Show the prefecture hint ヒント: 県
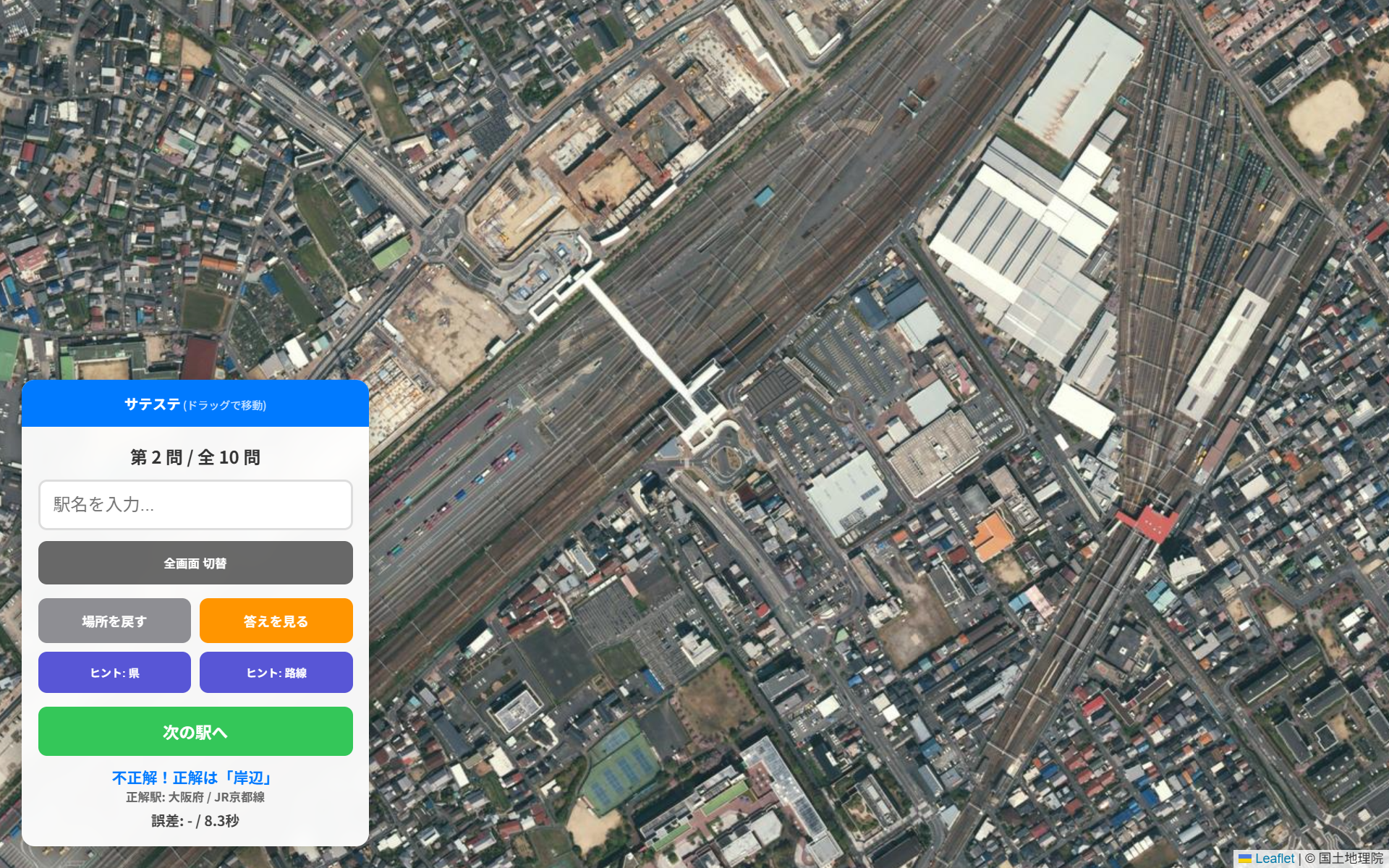Image resolution: width=1389 pixels, height=868 pixels. (x=114, y=673)
